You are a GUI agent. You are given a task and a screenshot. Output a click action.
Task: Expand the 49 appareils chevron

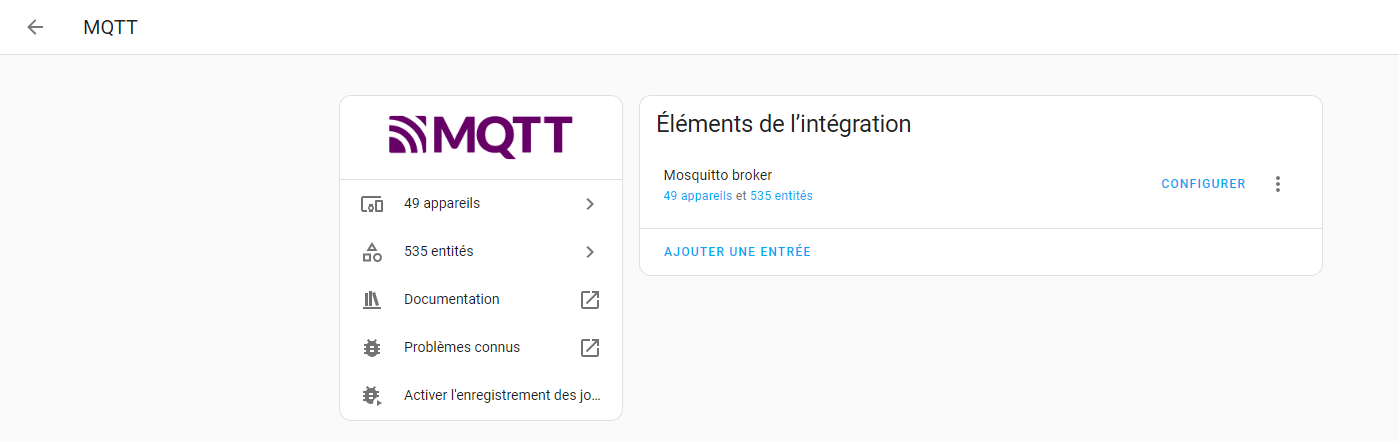click(x=590, y=204)
